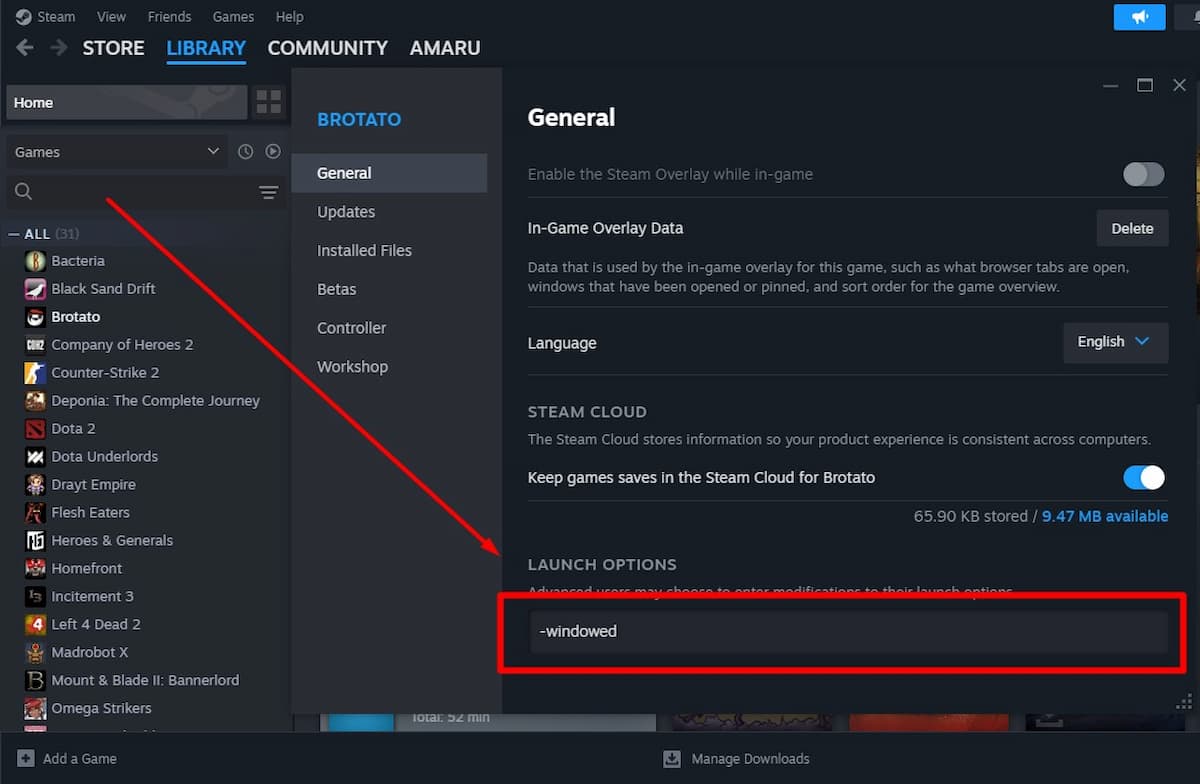Open the library filter icon
The image size is (1200, 784).
(268, 192)
